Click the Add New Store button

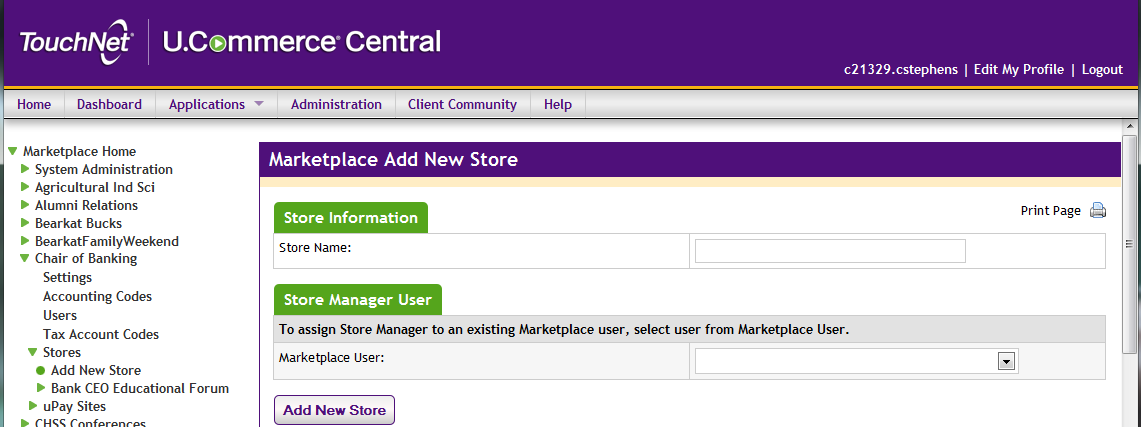pyautogui.click(x=334, y=410)
